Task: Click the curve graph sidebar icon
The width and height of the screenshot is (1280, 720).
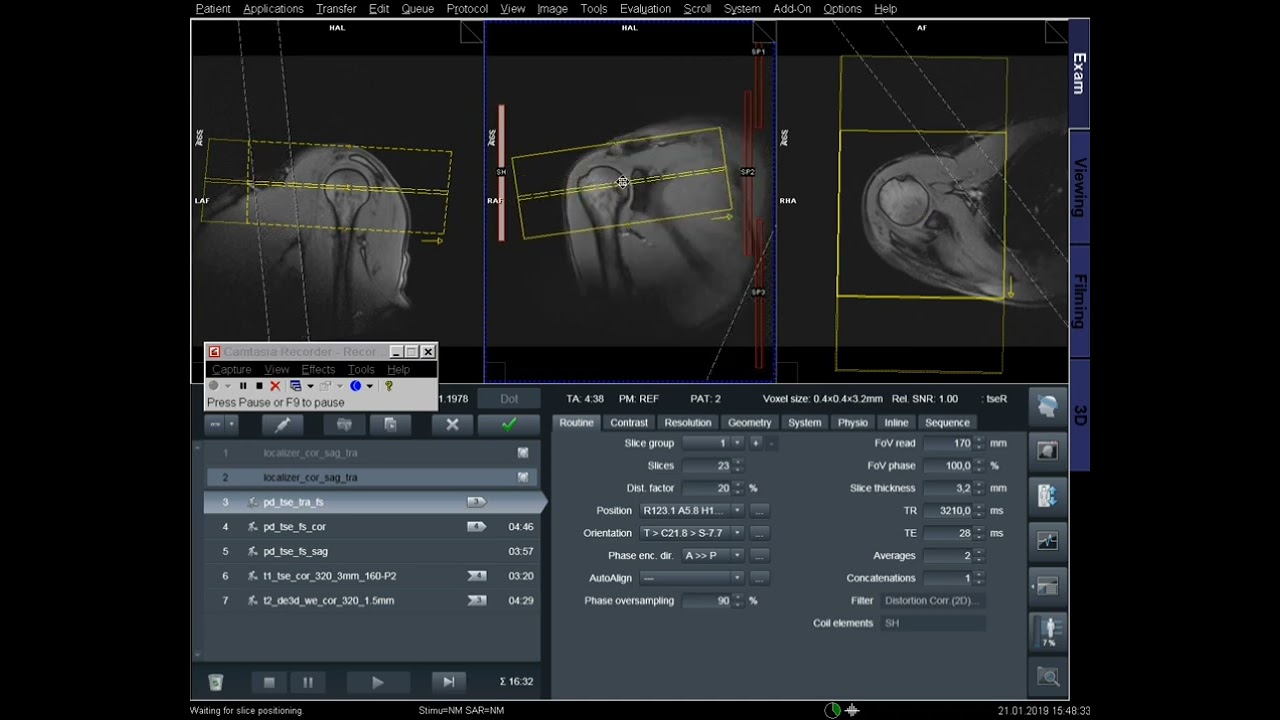Action: pyautogui.click(x=1047, y=541)
